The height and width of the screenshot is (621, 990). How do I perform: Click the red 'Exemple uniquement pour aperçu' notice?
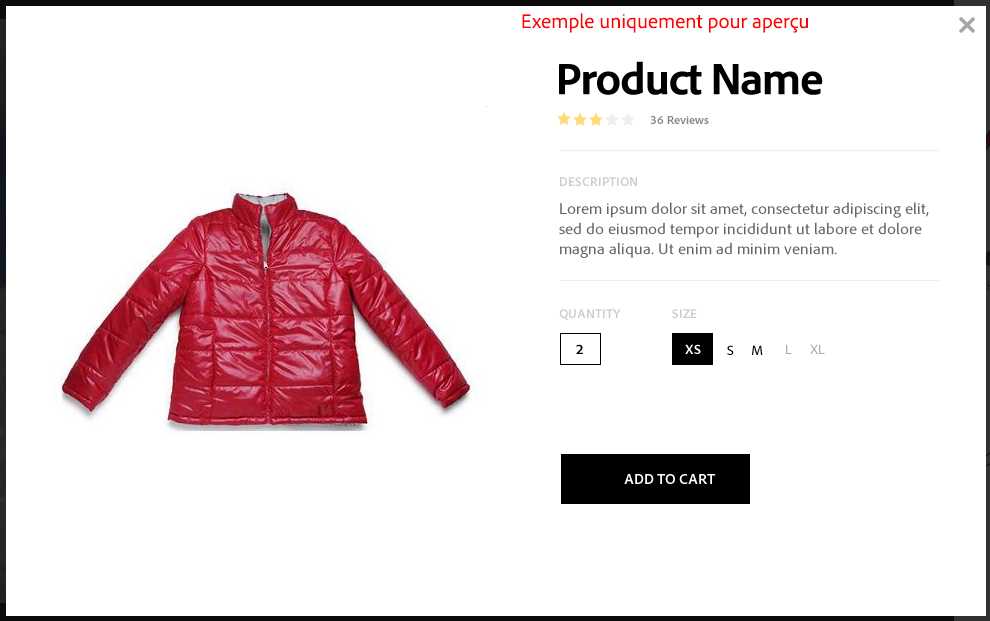click(x=665, y=22)
